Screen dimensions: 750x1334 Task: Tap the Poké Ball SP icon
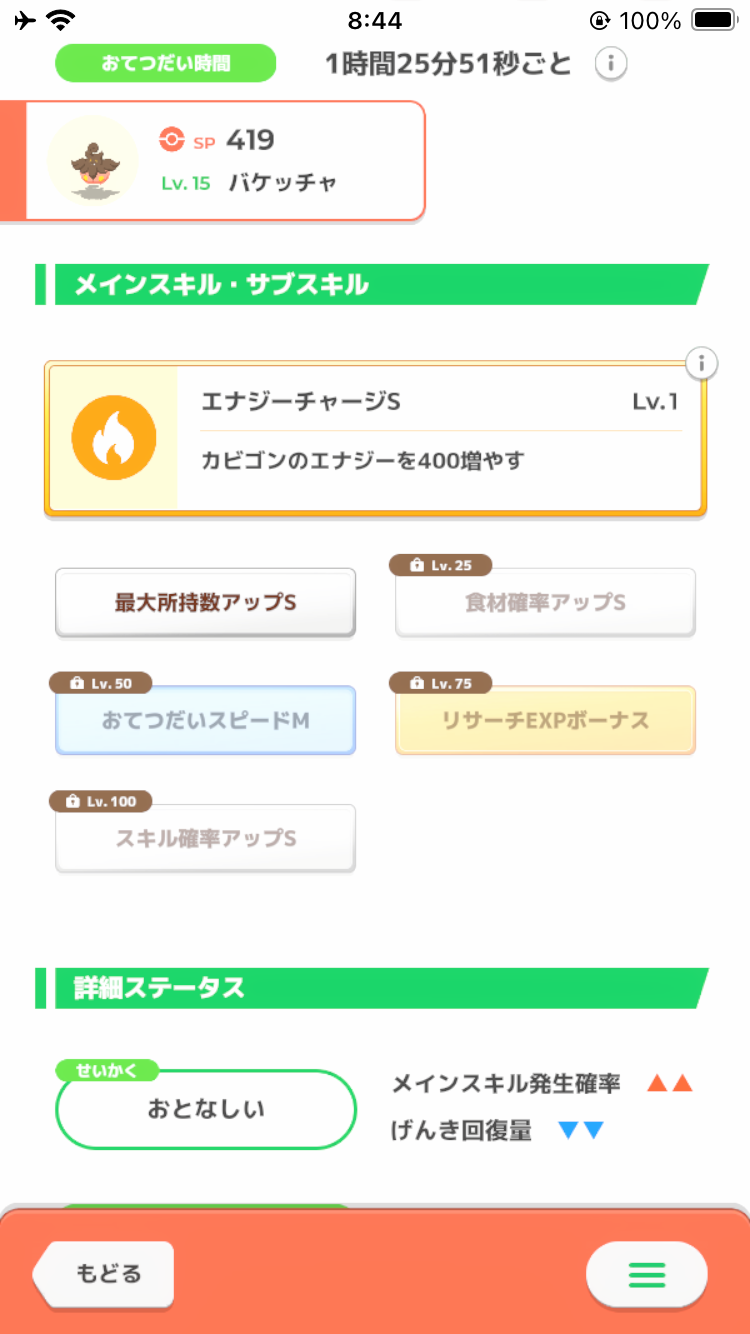172,140
